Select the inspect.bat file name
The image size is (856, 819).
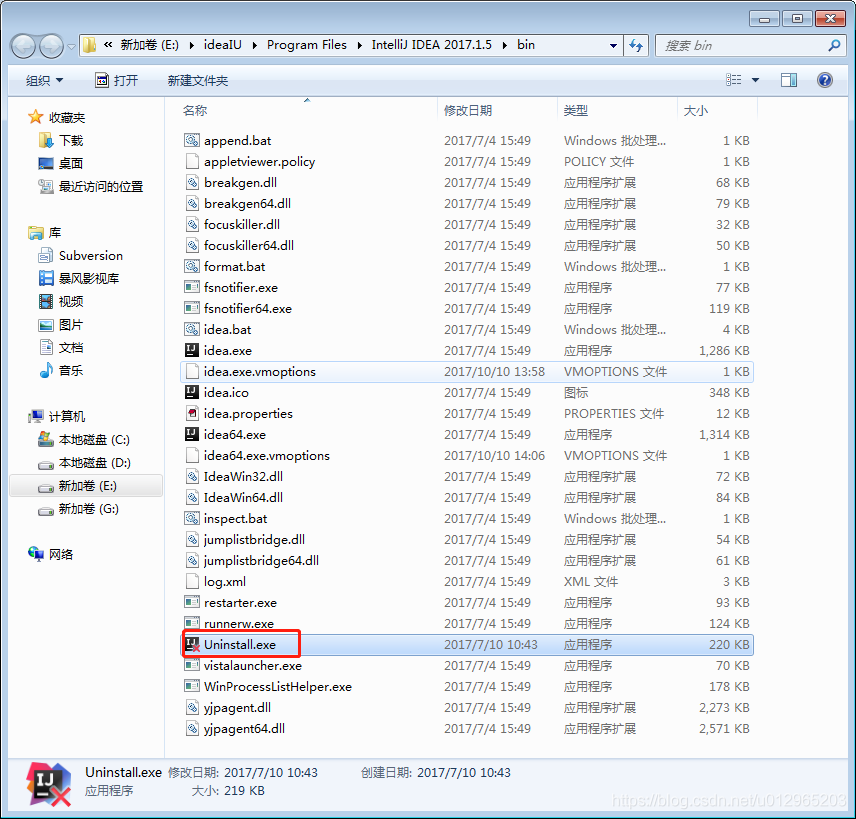pyautogui.click(x=236, y=519)
